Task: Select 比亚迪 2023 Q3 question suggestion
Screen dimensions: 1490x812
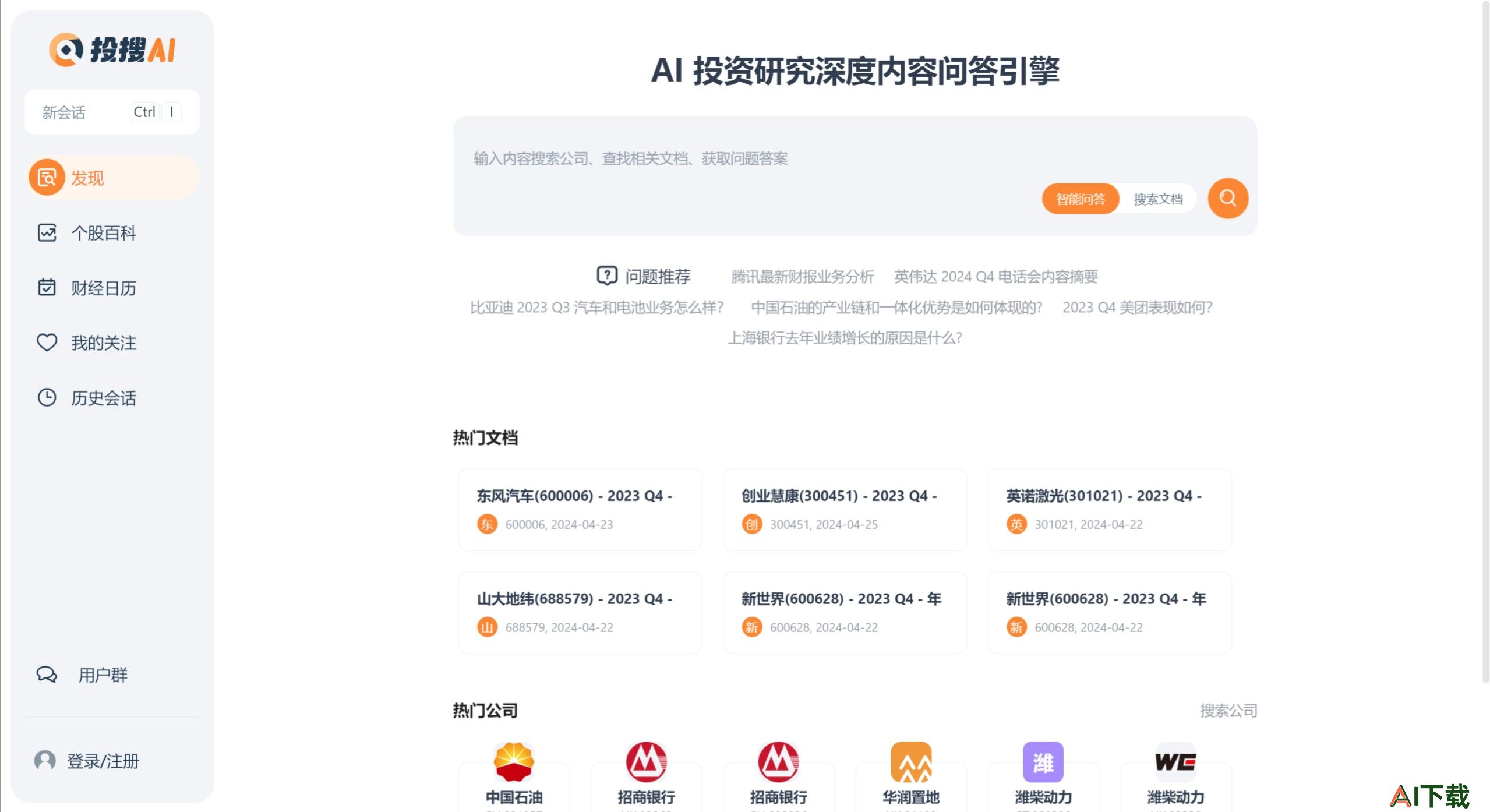Action: coord(596,307)
